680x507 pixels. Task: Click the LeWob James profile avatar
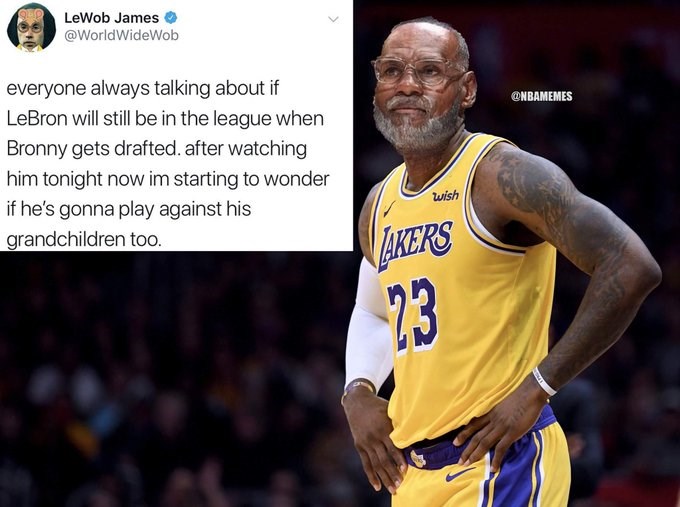pos(31,27)
